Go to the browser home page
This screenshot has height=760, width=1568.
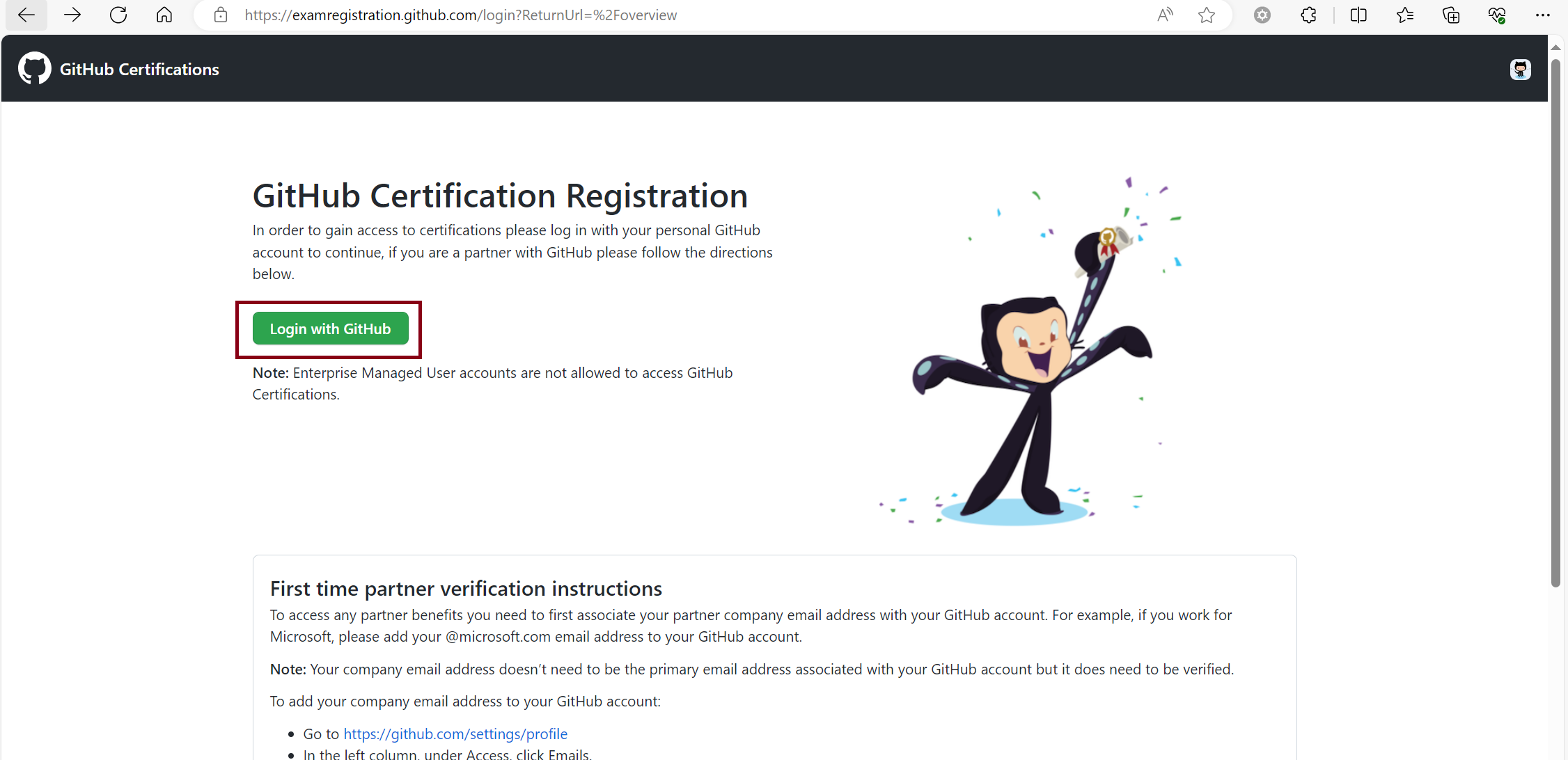coord(164,15)
